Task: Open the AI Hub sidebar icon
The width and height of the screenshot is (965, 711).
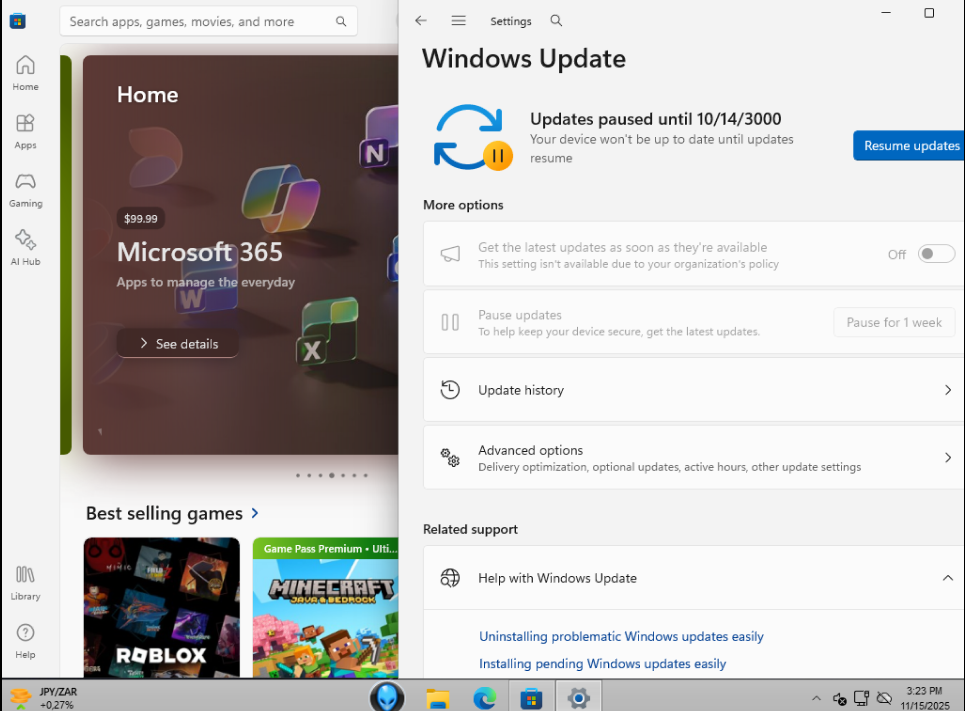Action: tap(25, 247)
